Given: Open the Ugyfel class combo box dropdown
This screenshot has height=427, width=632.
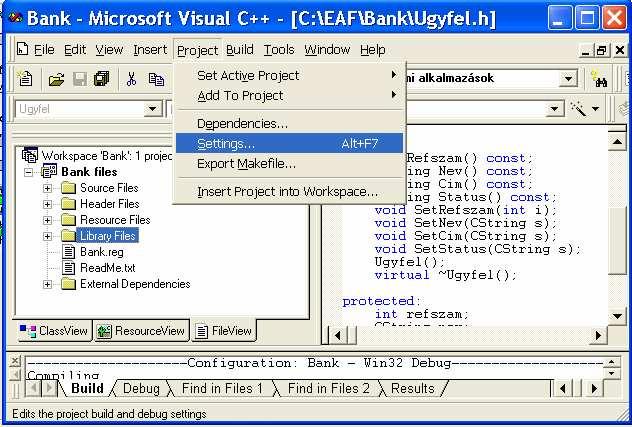Looking at the screenshot, I should [x=152, y=109].
